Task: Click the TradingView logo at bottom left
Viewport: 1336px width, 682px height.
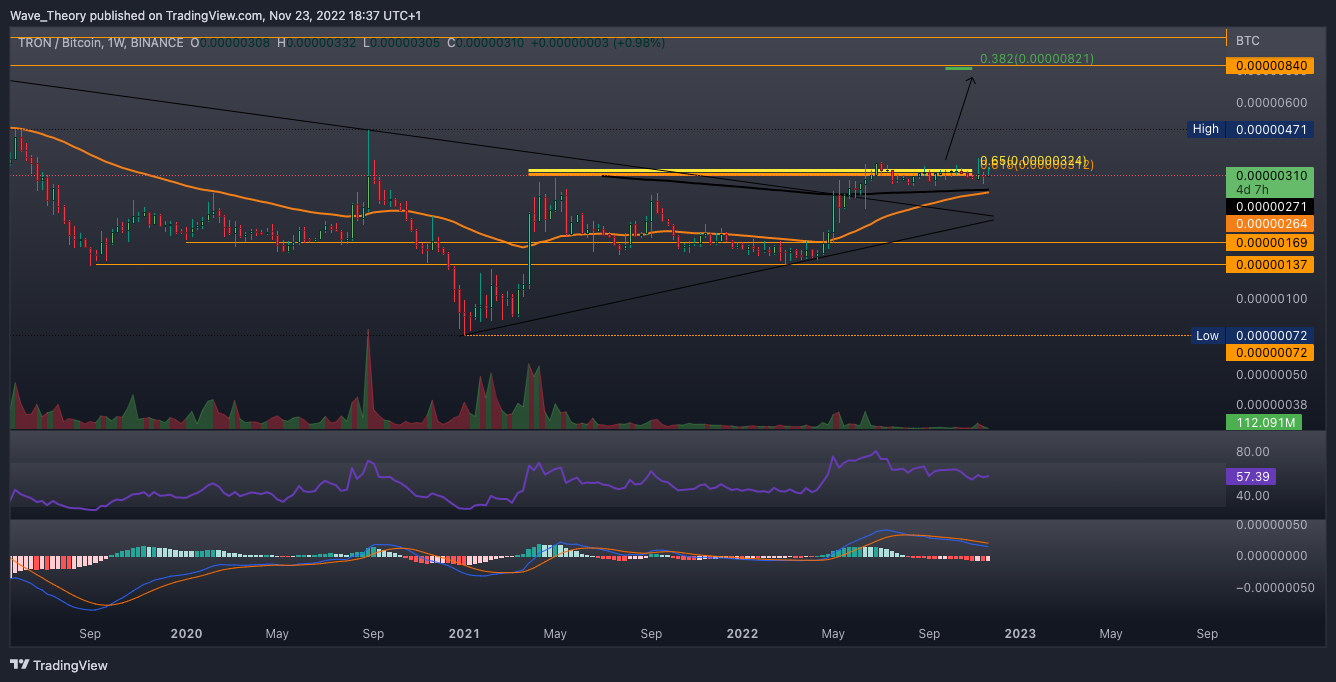Action: pyautogui.click(x=59, y=665)
